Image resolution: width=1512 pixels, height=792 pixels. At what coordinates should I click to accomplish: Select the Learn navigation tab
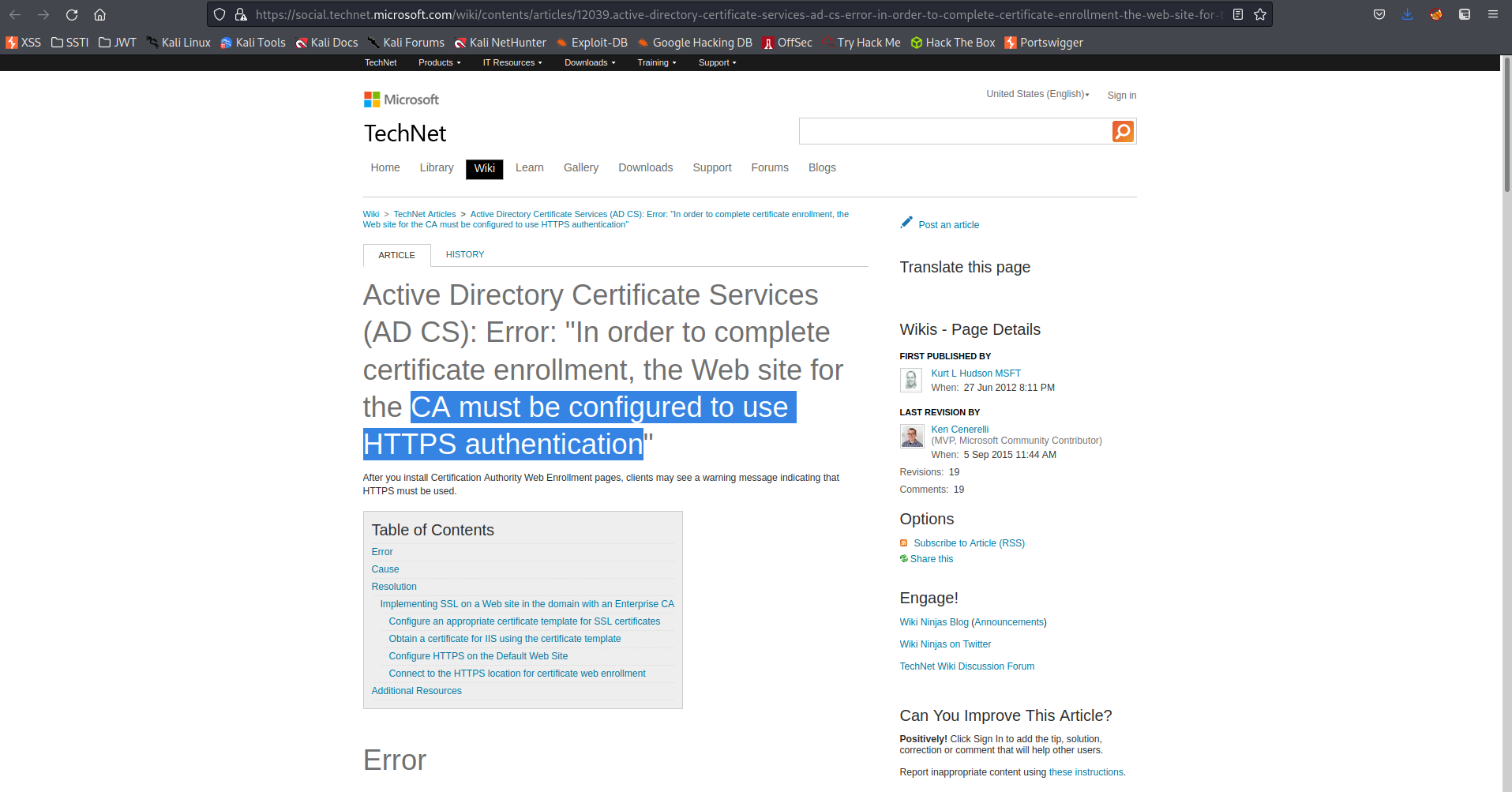[x=530, y=167]
